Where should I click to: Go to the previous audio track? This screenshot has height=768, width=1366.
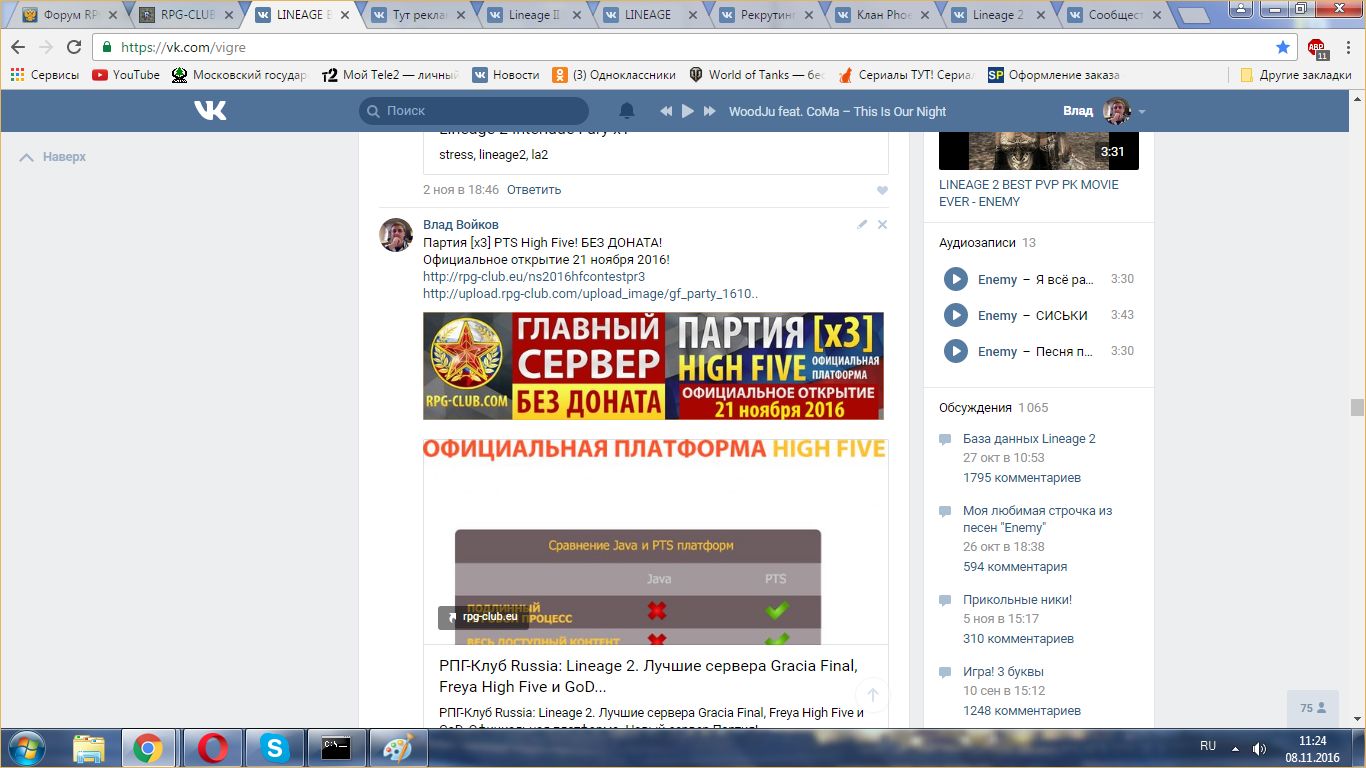pyautogui.click(x=666, y=111)
